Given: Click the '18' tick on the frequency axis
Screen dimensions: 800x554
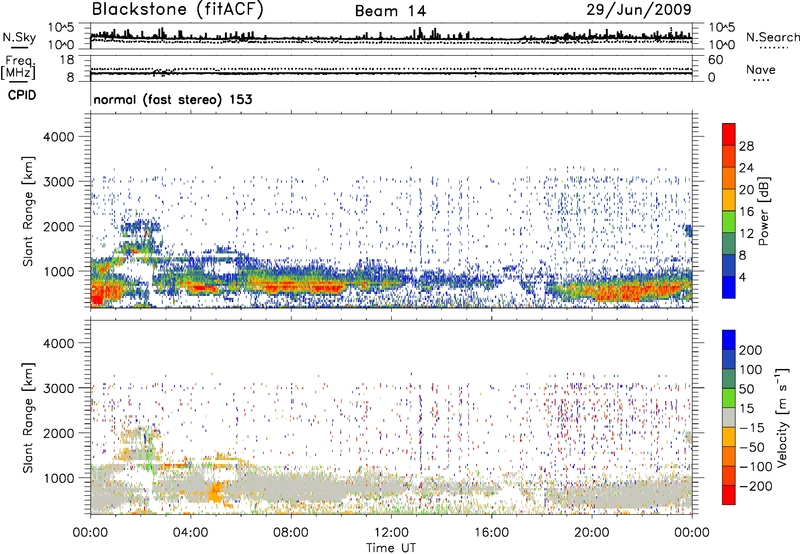Looking at the screenshot, I should (67, 60).
